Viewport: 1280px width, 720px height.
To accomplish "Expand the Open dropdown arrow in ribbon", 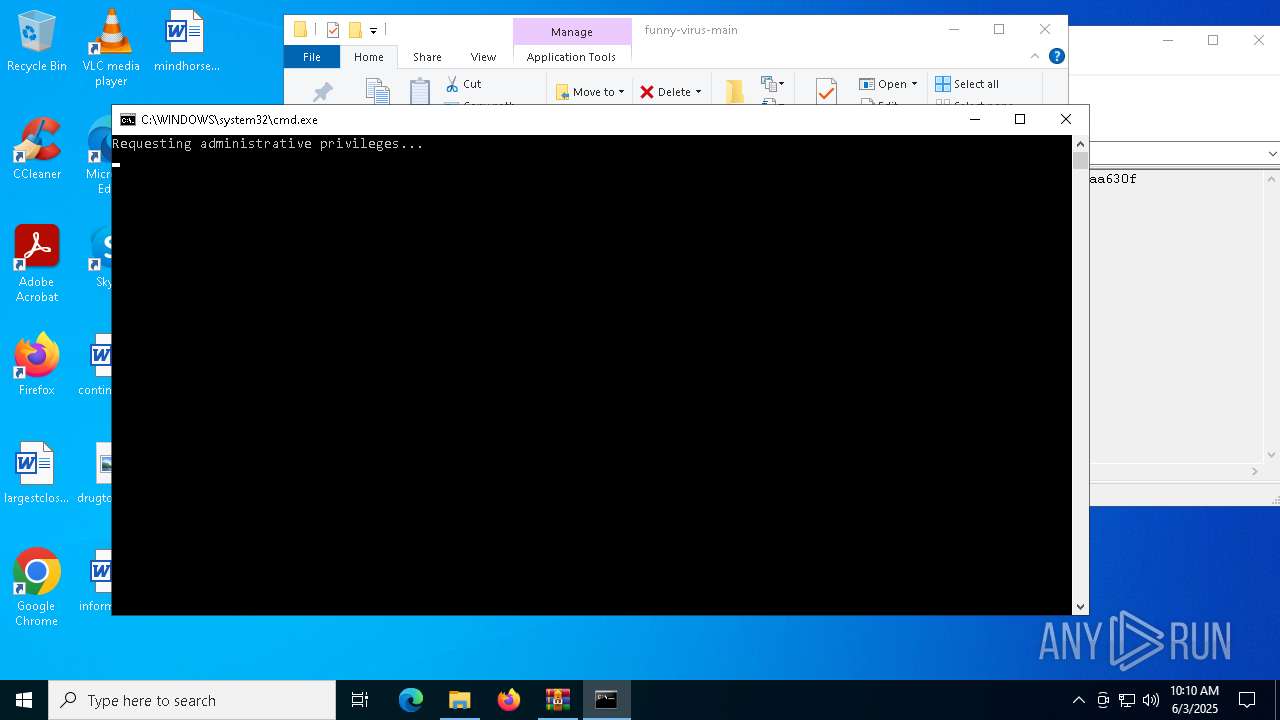I will click(914, 84).
